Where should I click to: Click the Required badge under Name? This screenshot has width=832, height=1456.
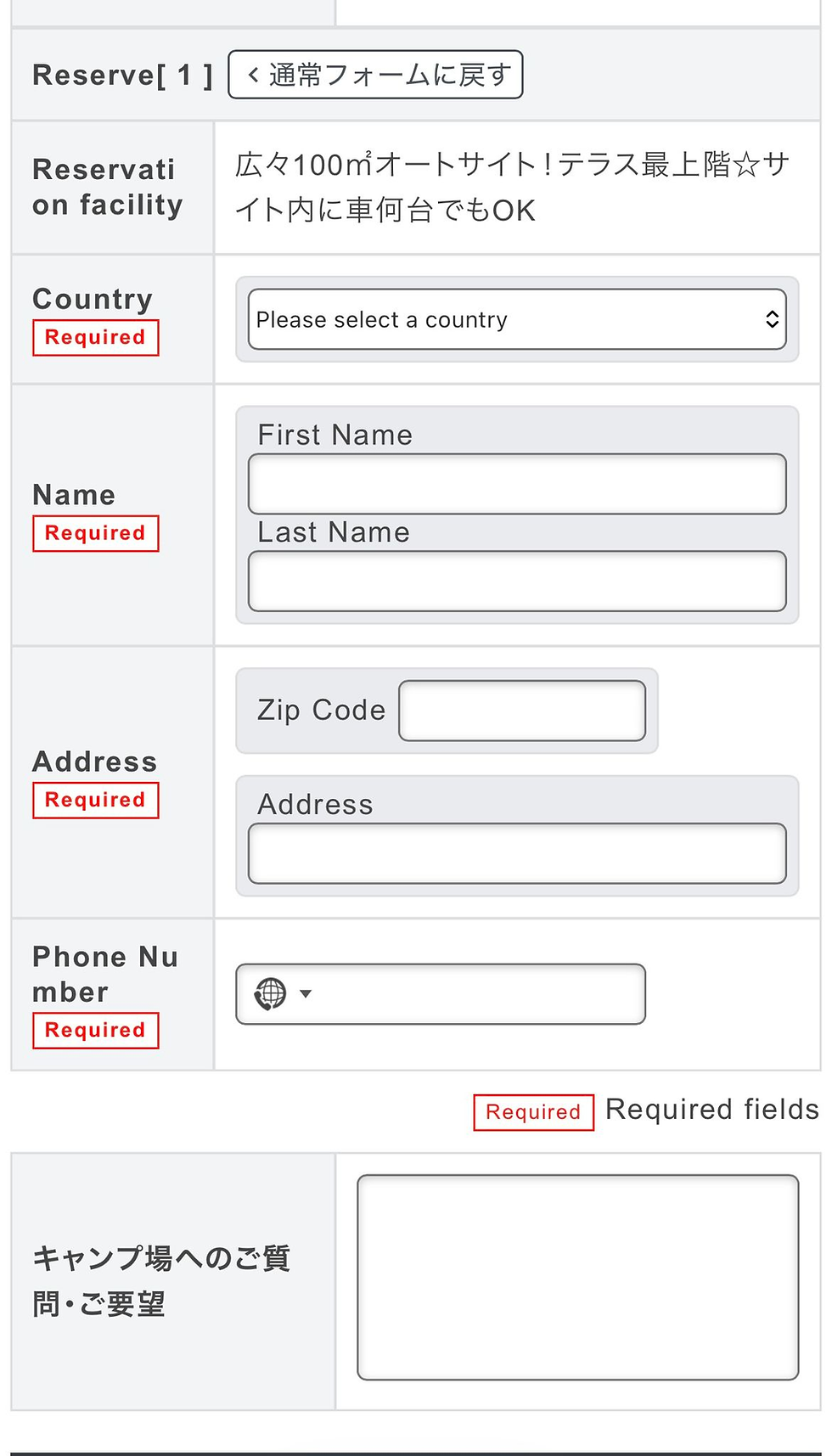click(x=96, y=534)
